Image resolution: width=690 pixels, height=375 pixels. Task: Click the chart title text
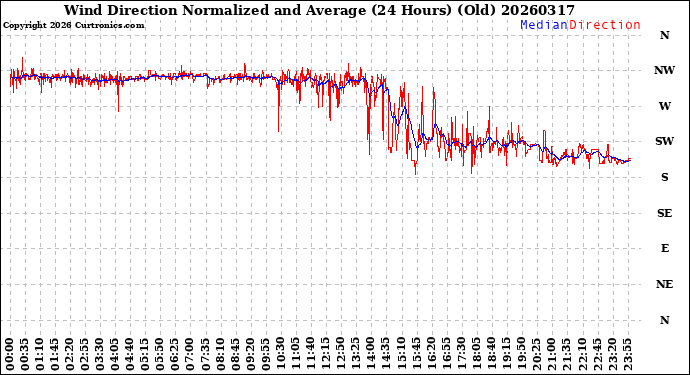tap(319, 10)
